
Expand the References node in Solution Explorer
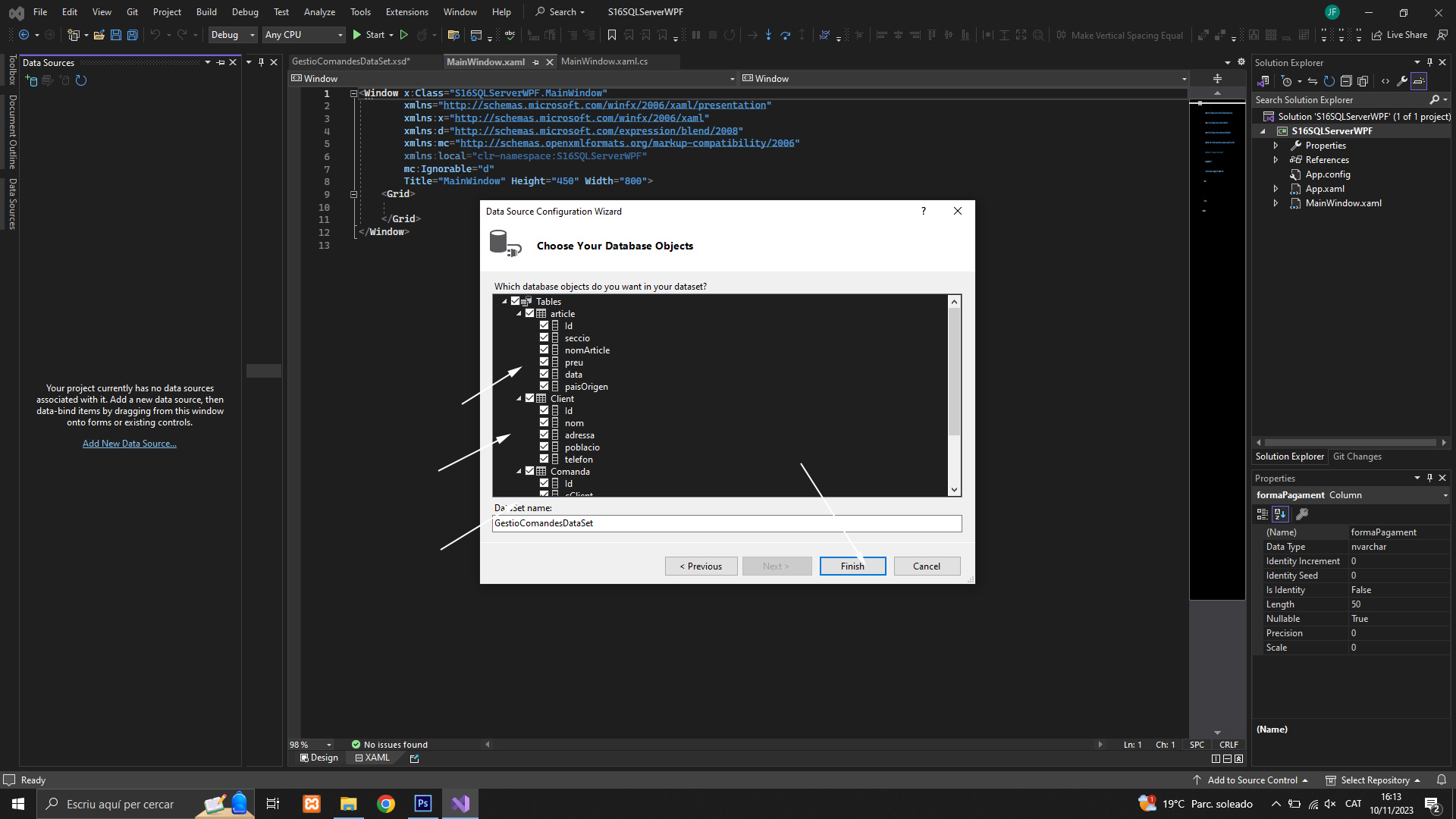coord(1276,160)
